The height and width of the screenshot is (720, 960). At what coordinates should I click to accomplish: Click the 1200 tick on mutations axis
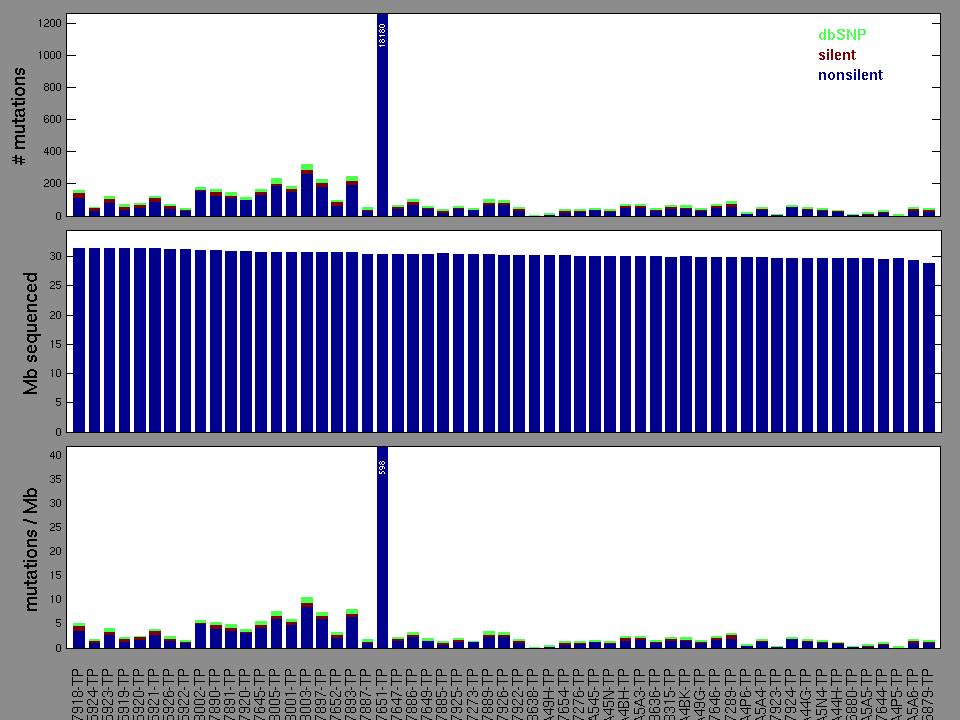[x=50, y=23]
